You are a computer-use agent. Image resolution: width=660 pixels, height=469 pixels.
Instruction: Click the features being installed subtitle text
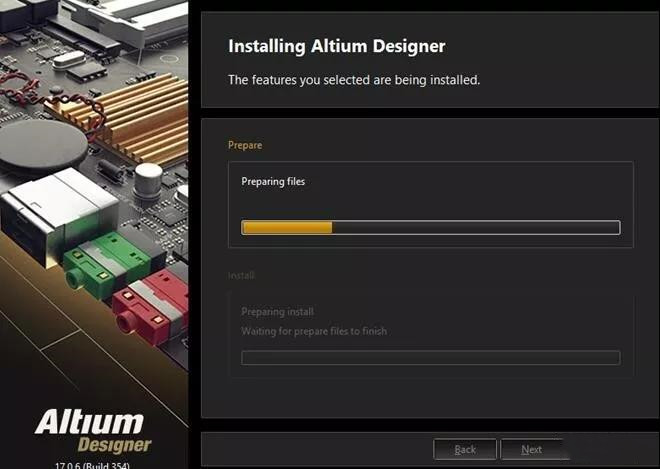tap(354, 80)
